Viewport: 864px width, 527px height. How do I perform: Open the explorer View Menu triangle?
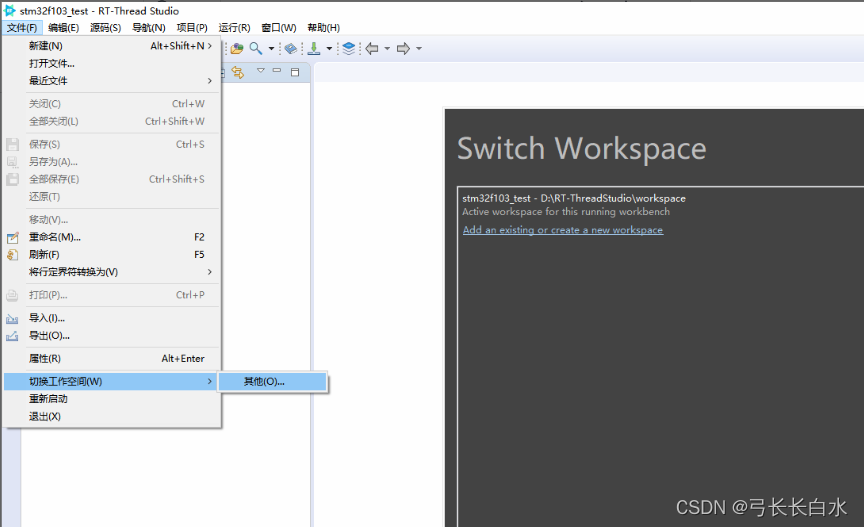point(261,71)
